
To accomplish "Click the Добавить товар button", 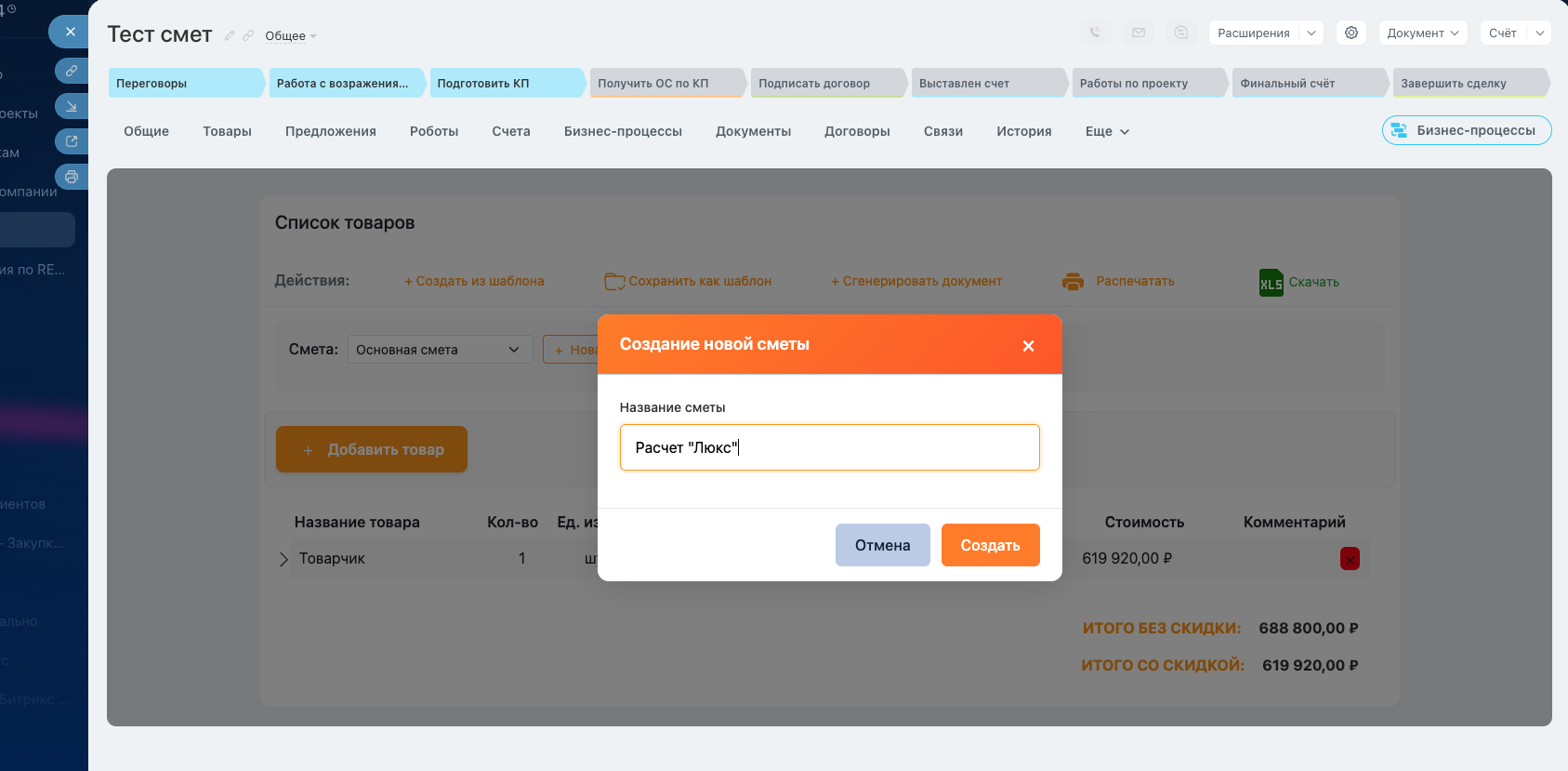I will tap(372, 449).
